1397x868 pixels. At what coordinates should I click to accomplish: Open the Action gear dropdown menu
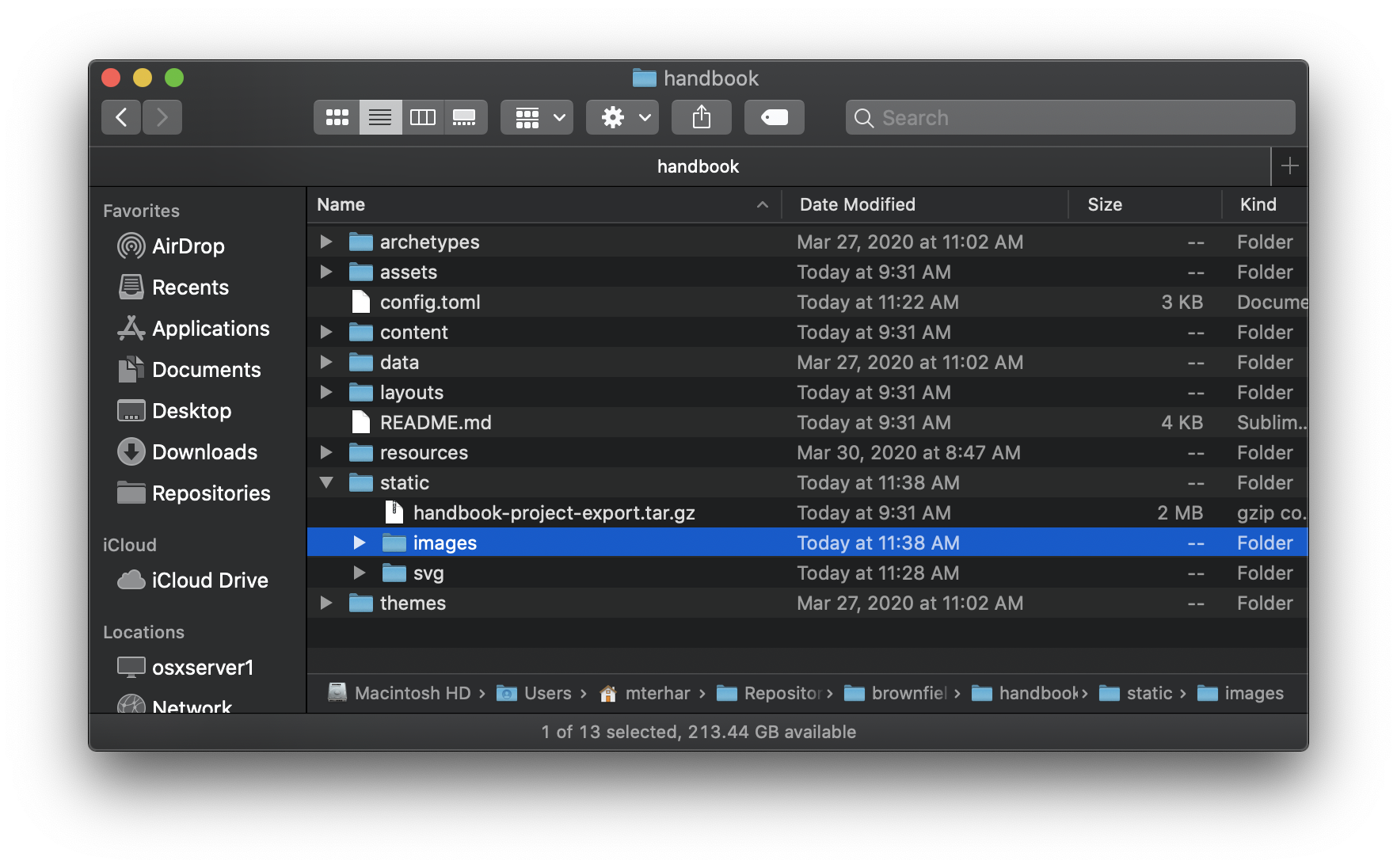[622, 117]
